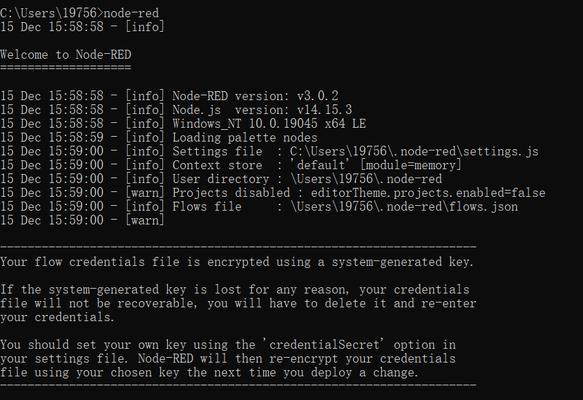The image size is (583, 400).
Task: Click the Node-RED version v3.0.2 line
Action: coord(169,96)
